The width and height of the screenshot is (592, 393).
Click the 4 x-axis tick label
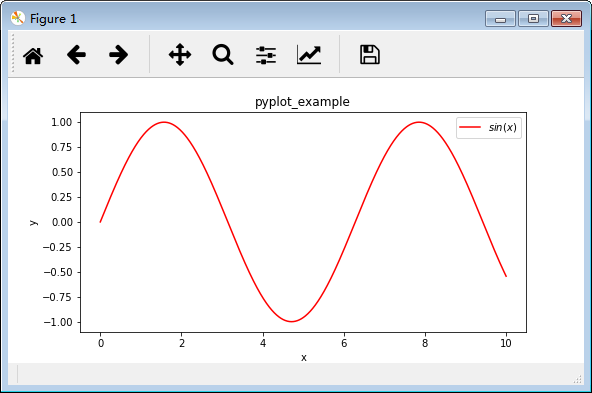pos(263,343)
